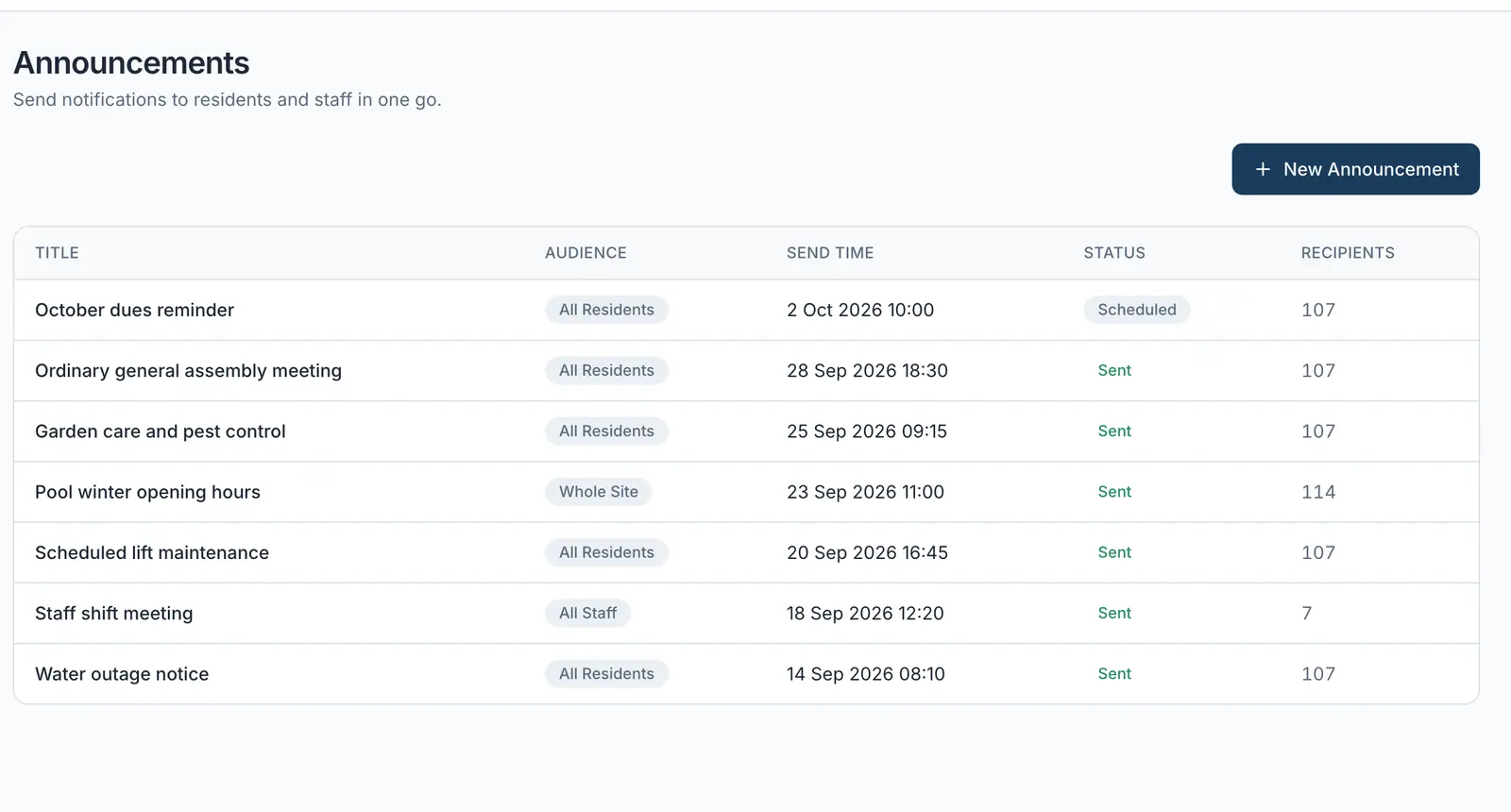The height and width of the screenshot is (812, 1511).
Task: Click the SEND TIME column header
Action: pyautogui.click(x=830, y=253)
